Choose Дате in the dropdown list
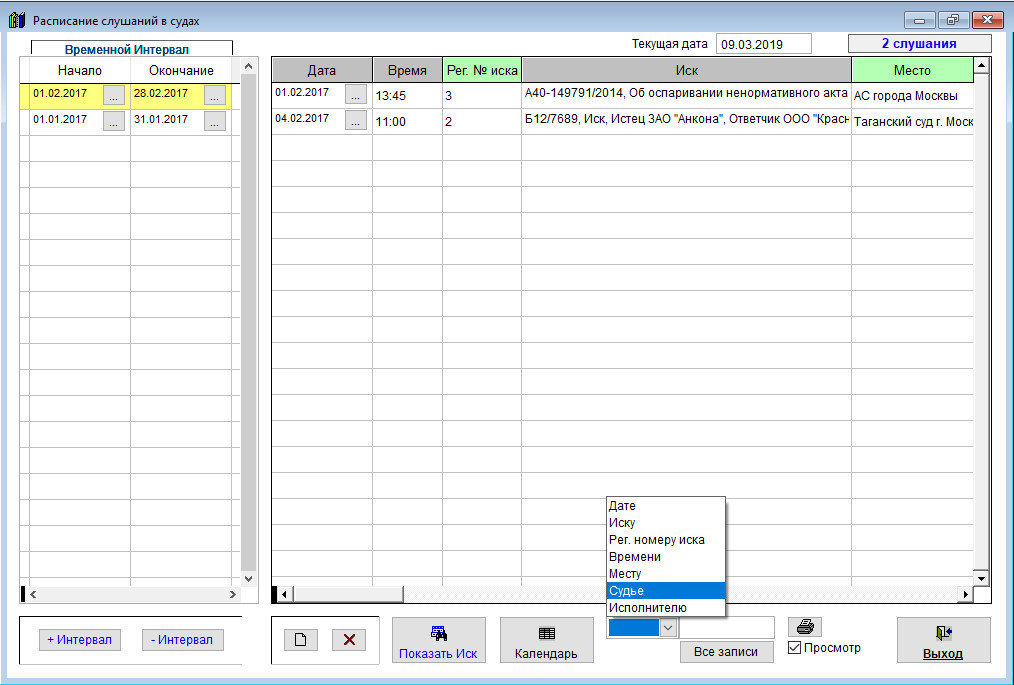1014x685 pixels. click(x=665, y=506)
